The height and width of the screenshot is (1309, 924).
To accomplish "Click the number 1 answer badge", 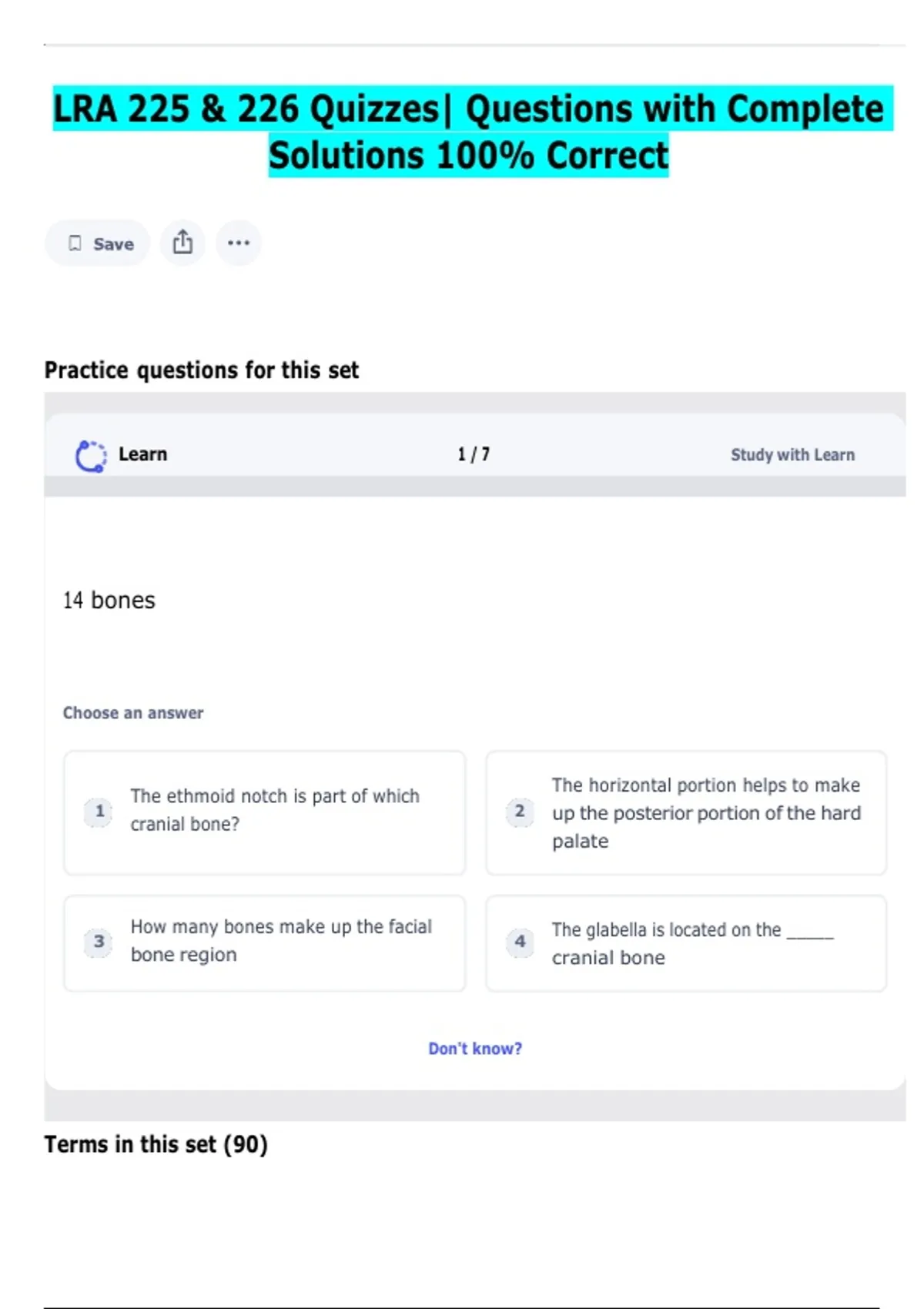I will [x=99, y=812].
